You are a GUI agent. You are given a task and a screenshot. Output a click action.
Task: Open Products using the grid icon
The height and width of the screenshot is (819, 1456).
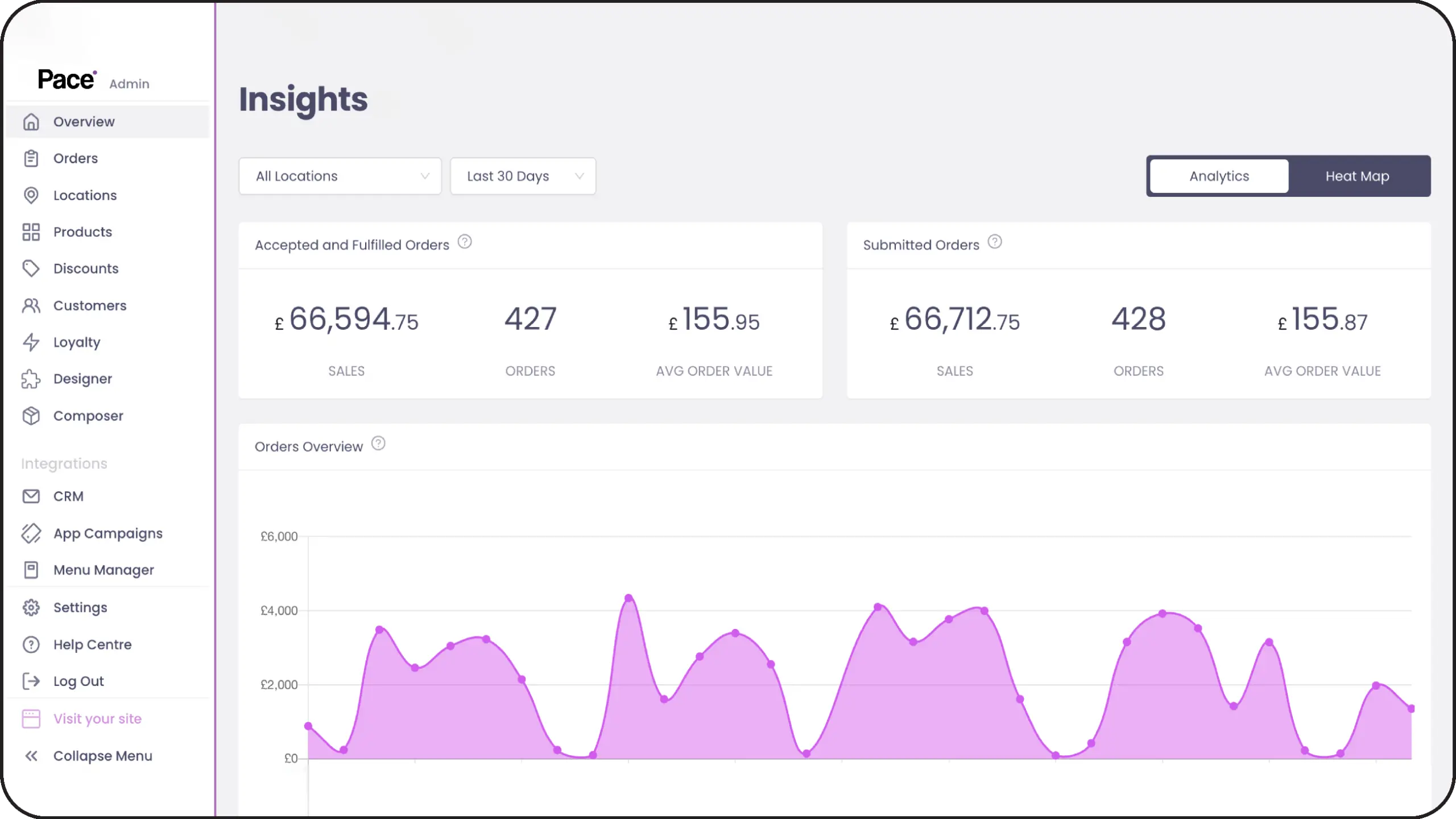point(31,231)
